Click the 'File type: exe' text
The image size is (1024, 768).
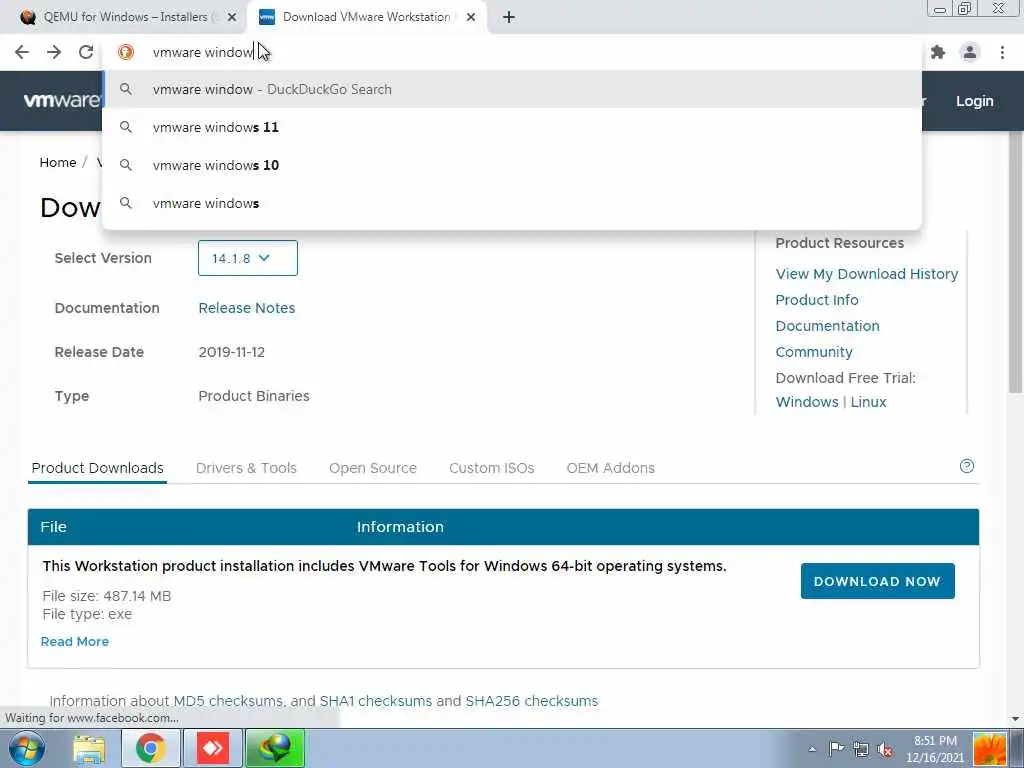(x=87, y=615)
